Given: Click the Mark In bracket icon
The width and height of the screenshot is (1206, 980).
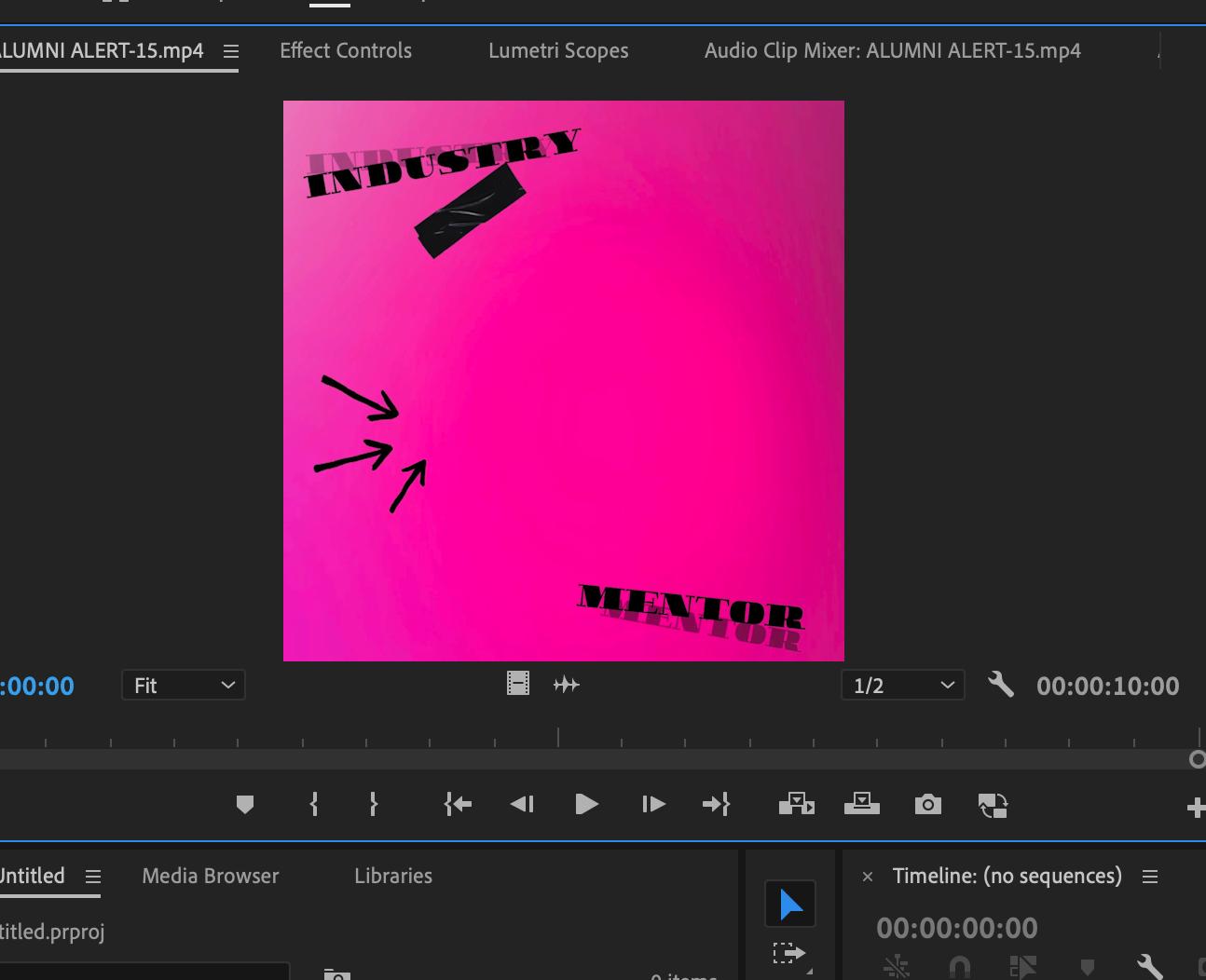Looking at the screenshot, I should [314, 804].
